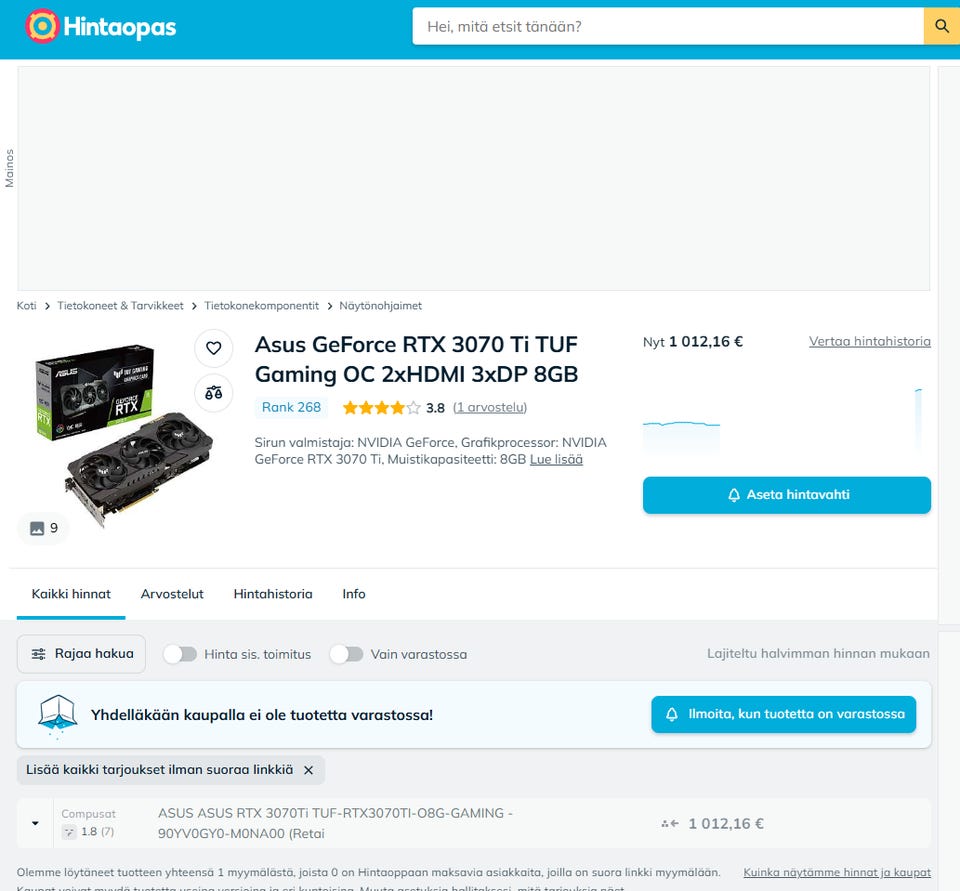Viewport: 960px width, 891px height.
Task: Click the bell icon in 'Aseta hintavahti'
Action: (x=734, y=495)
